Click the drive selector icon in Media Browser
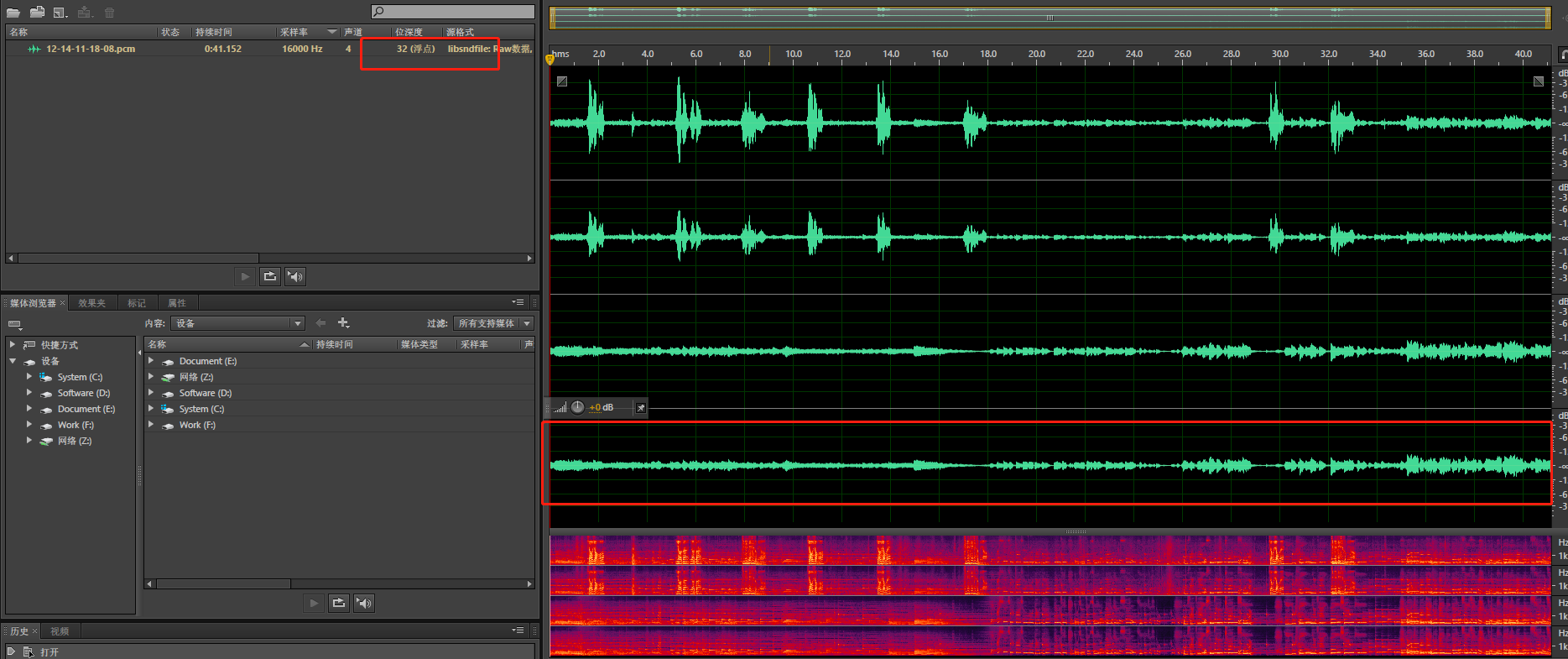Image resolution: width=1568 pixels, height=659 pixels. (14, 324)
